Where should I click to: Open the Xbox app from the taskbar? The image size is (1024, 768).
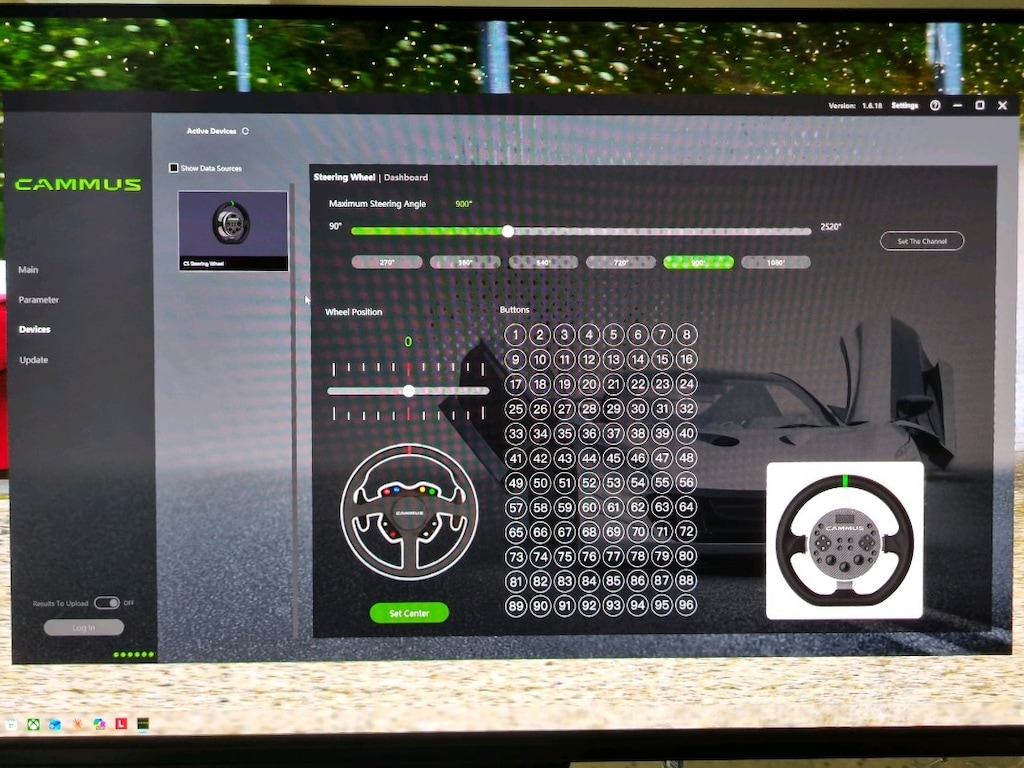(x=33, y=724)
